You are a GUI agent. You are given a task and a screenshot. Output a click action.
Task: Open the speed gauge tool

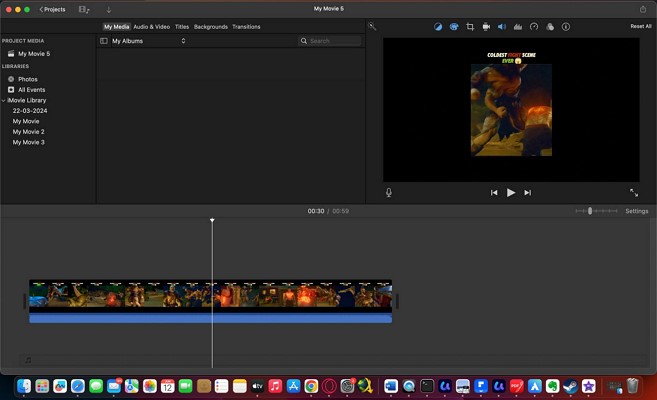coord(534,27)
